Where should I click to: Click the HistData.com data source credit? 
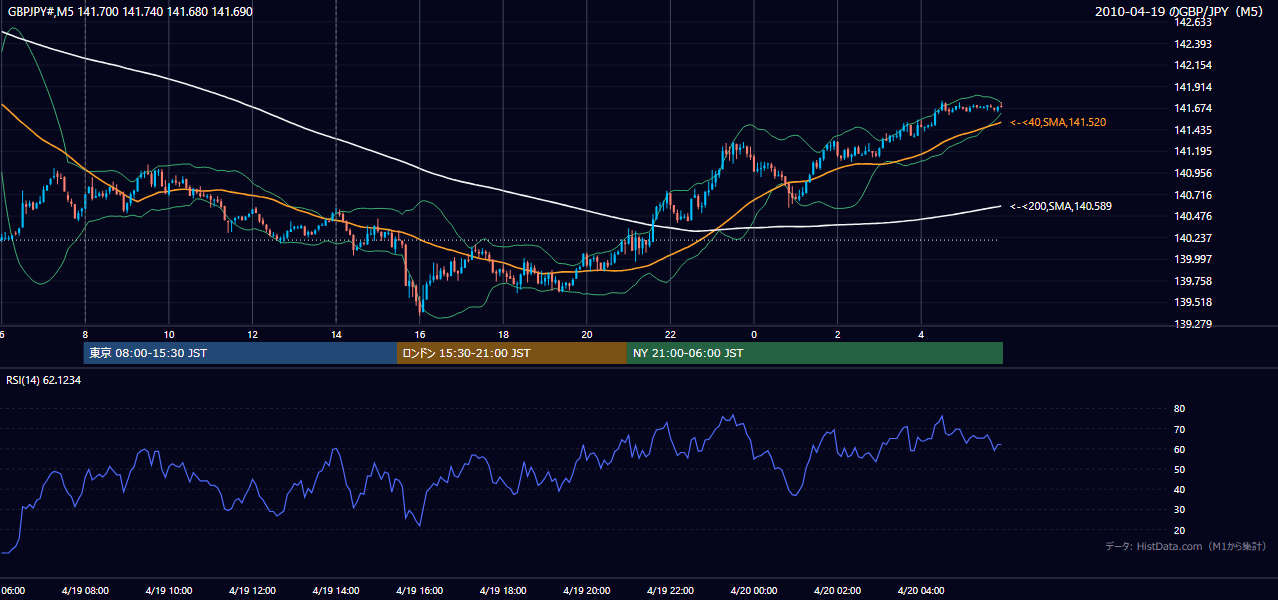click(x=1186, y=546)
